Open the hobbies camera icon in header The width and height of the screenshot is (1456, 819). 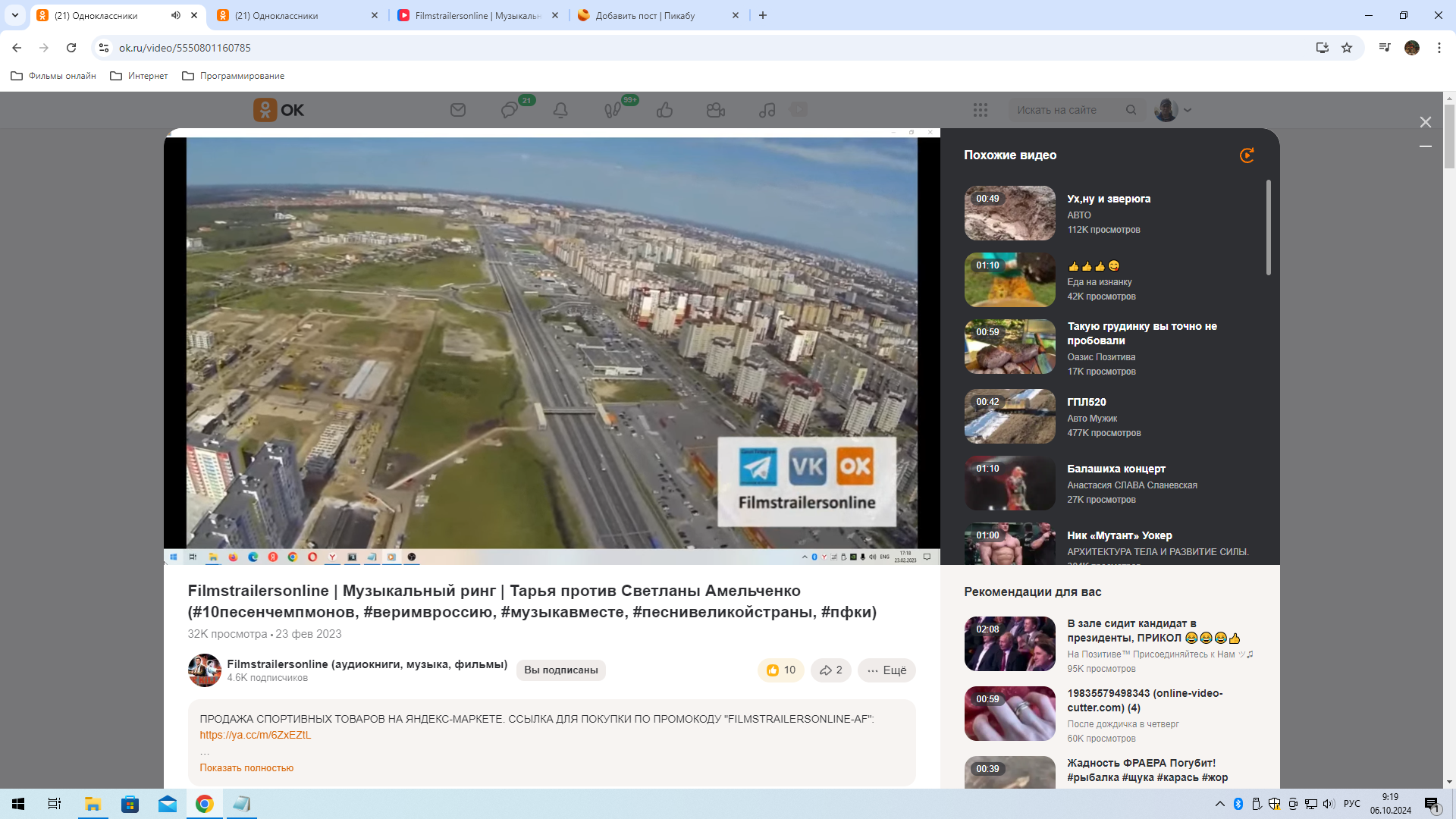(x=716, y=110)
